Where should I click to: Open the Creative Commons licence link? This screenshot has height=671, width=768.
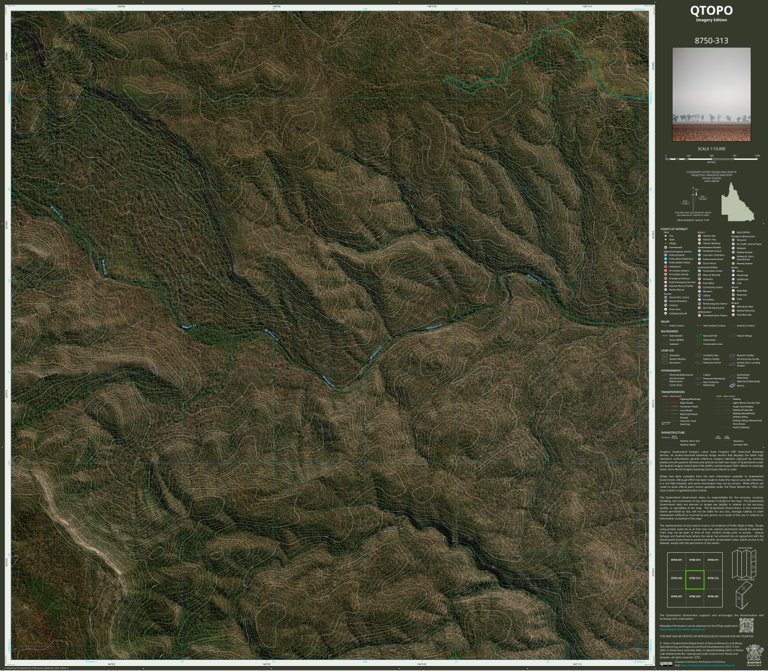(x=710, y=666)
